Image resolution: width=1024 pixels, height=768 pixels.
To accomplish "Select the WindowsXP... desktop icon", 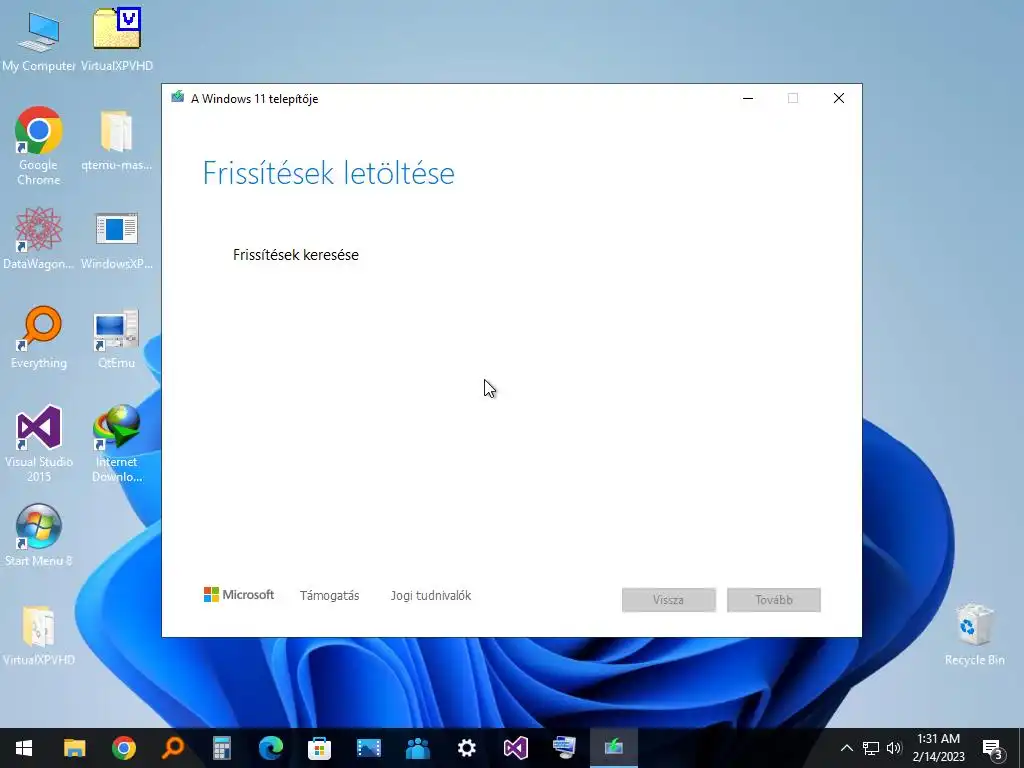I will click(x=116, y=240).
